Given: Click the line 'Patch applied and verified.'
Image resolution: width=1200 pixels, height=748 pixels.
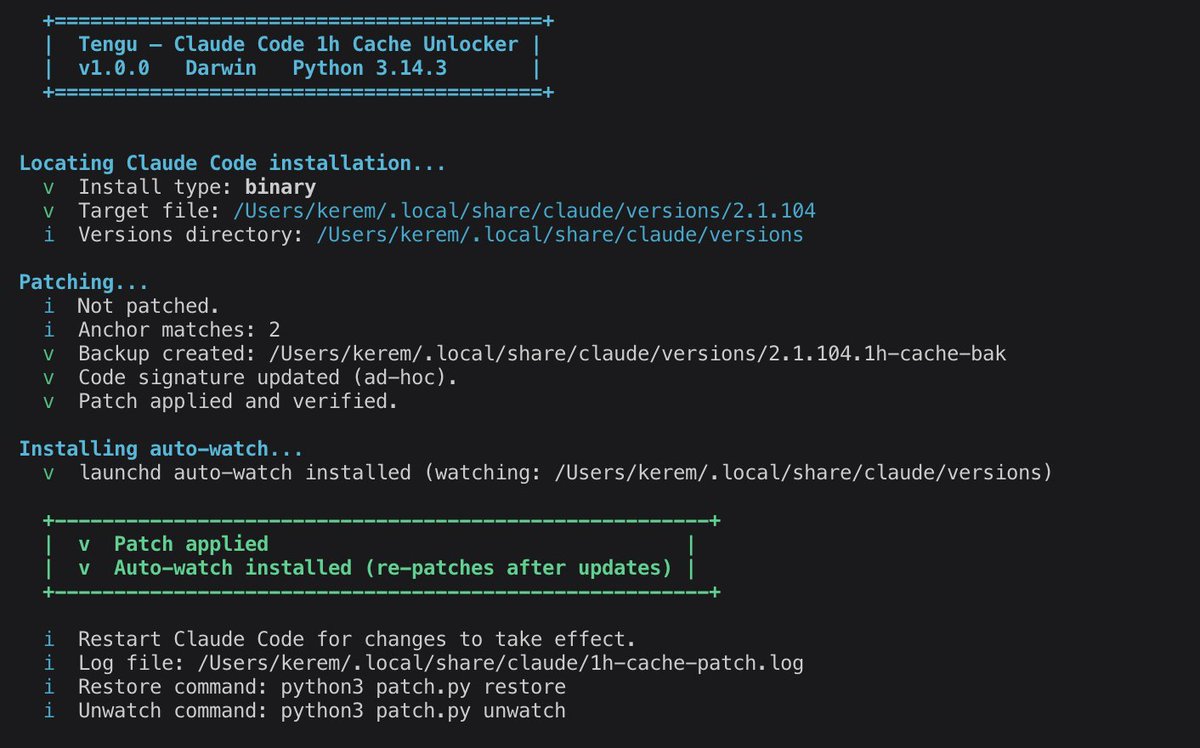Looking at the screenshot, I should pyautogui.click(x=238, y=402).
